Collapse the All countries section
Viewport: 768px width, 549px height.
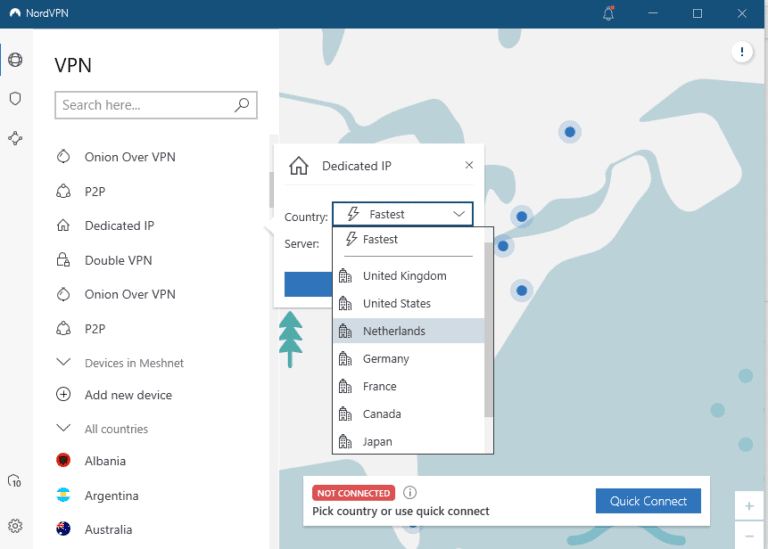64,429
